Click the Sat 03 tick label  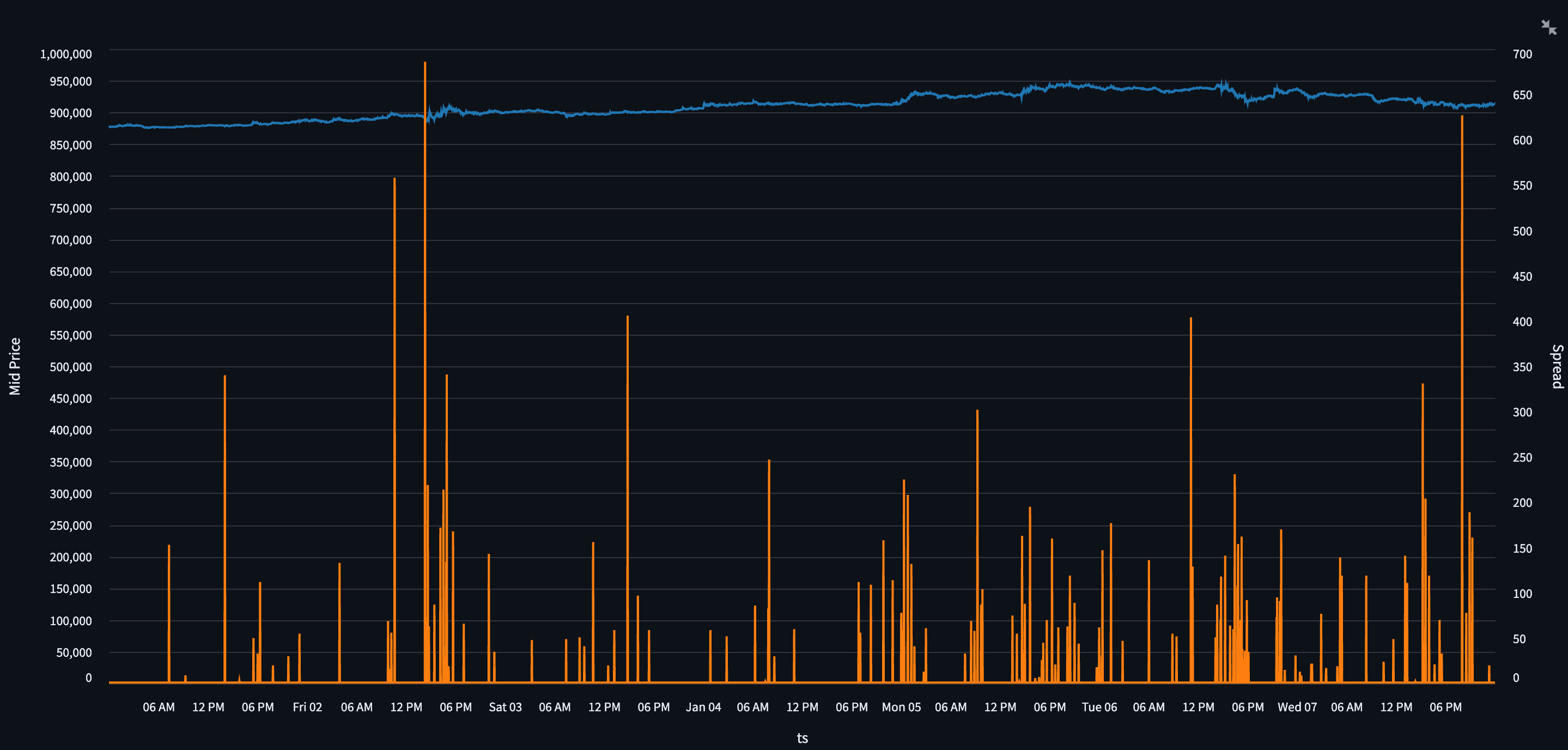pyautogui.click(x=505, y=707)
